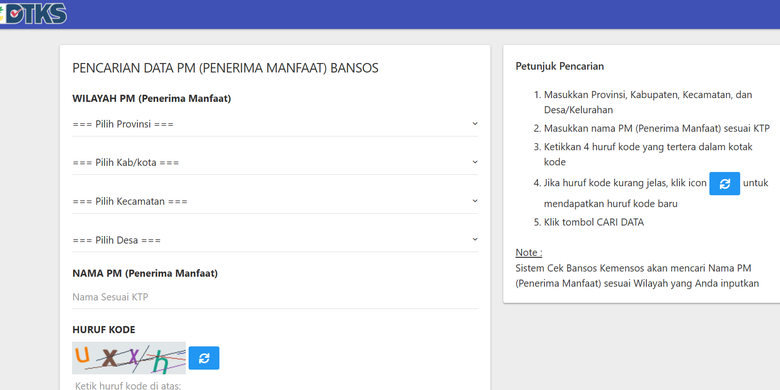Click refresh icon in search instructions panel

[724, 184]
